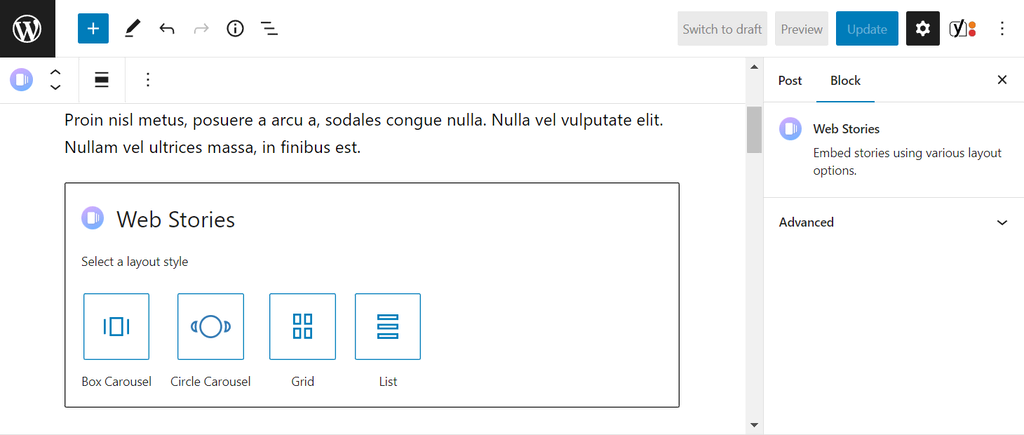Switch to the Post tab

tap(790, 80)
